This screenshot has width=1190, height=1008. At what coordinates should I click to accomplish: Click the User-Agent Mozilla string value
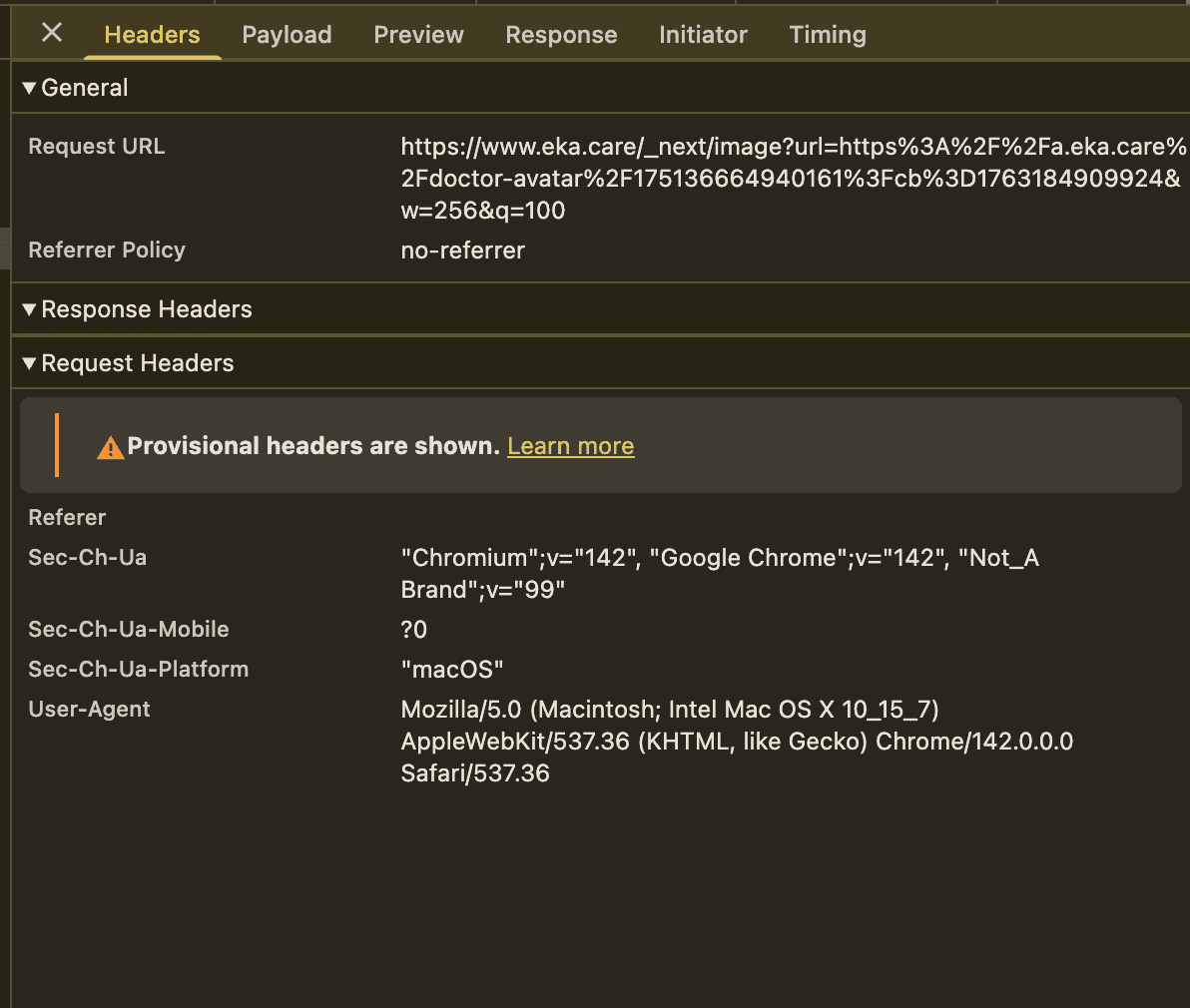(736, 742)
